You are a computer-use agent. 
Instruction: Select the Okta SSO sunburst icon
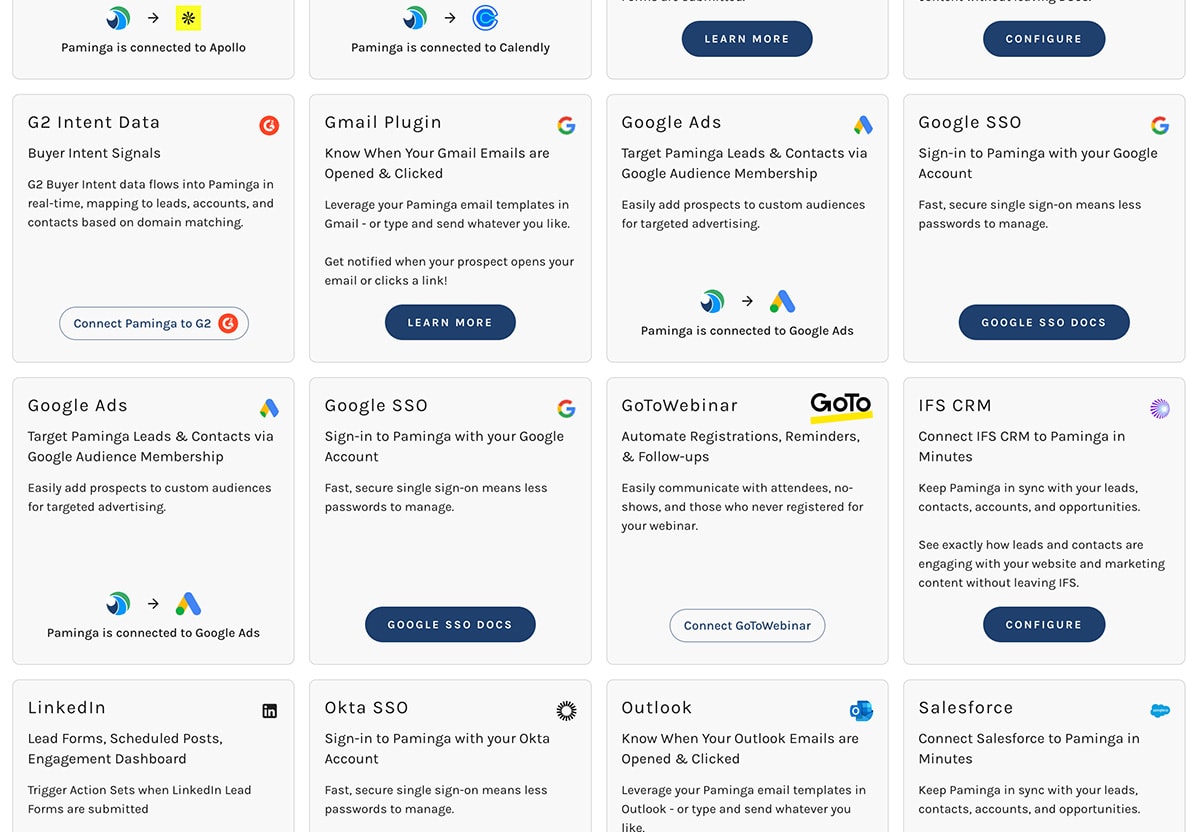(566, 710)
